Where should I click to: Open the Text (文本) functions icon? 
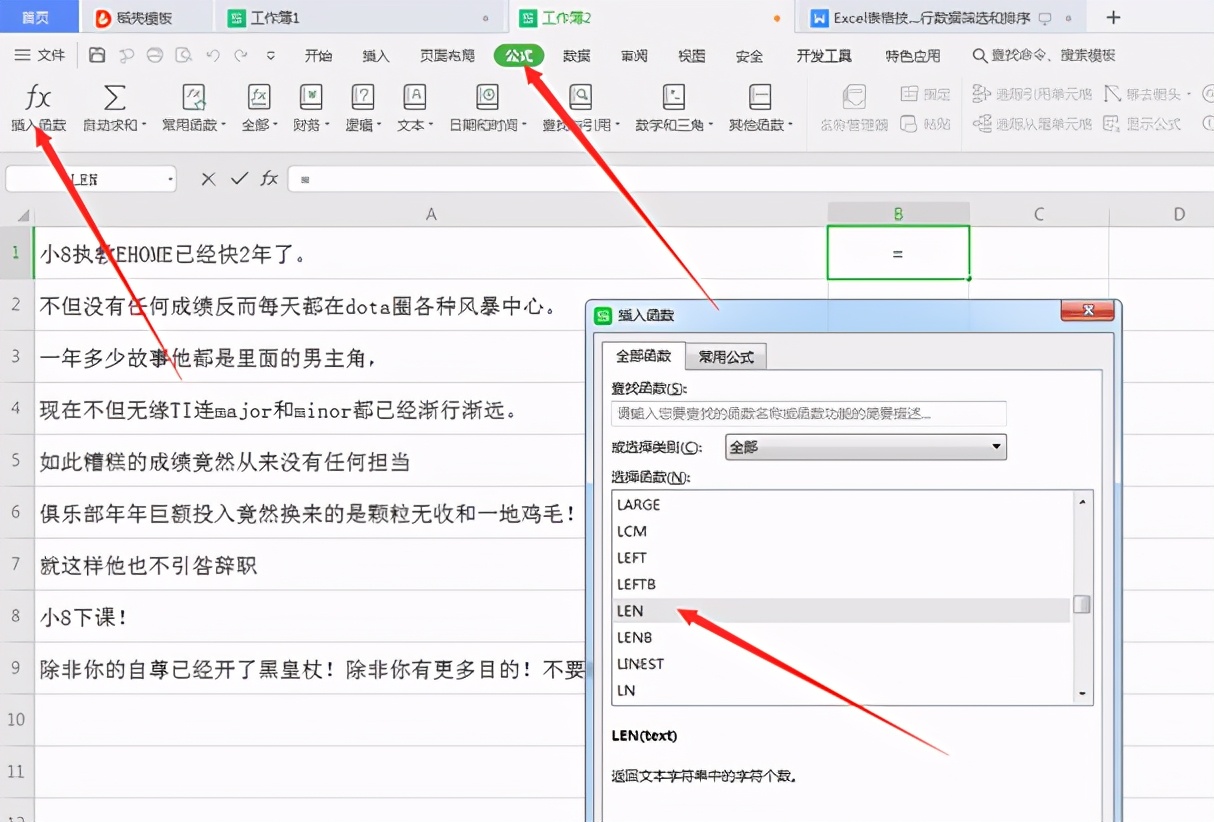pyautogui.click(x=414, y=97)
